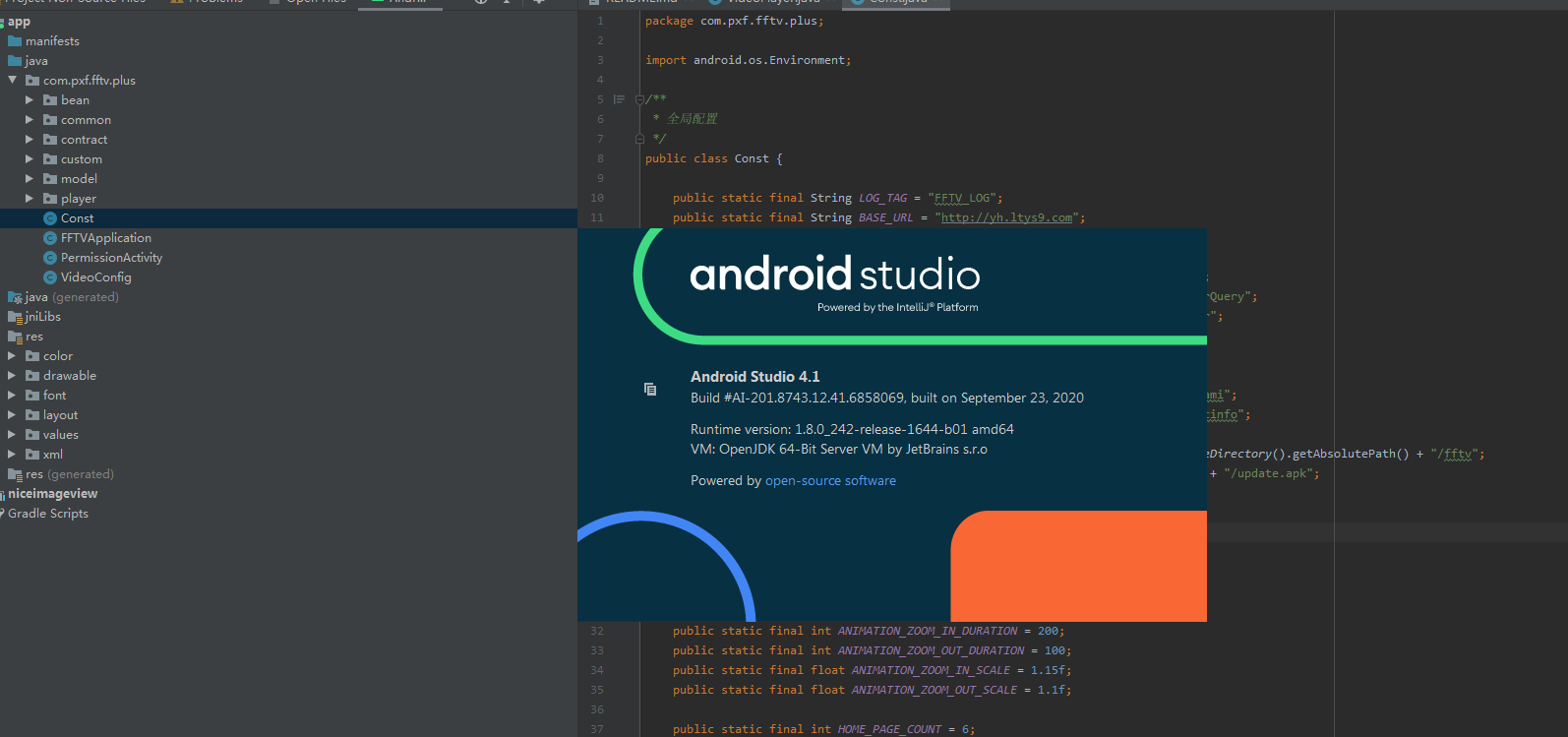Click ANIMATION_ZOOM_OUT_DURATION in the code
The image size is (1568, 737).
tap(931, 650)
